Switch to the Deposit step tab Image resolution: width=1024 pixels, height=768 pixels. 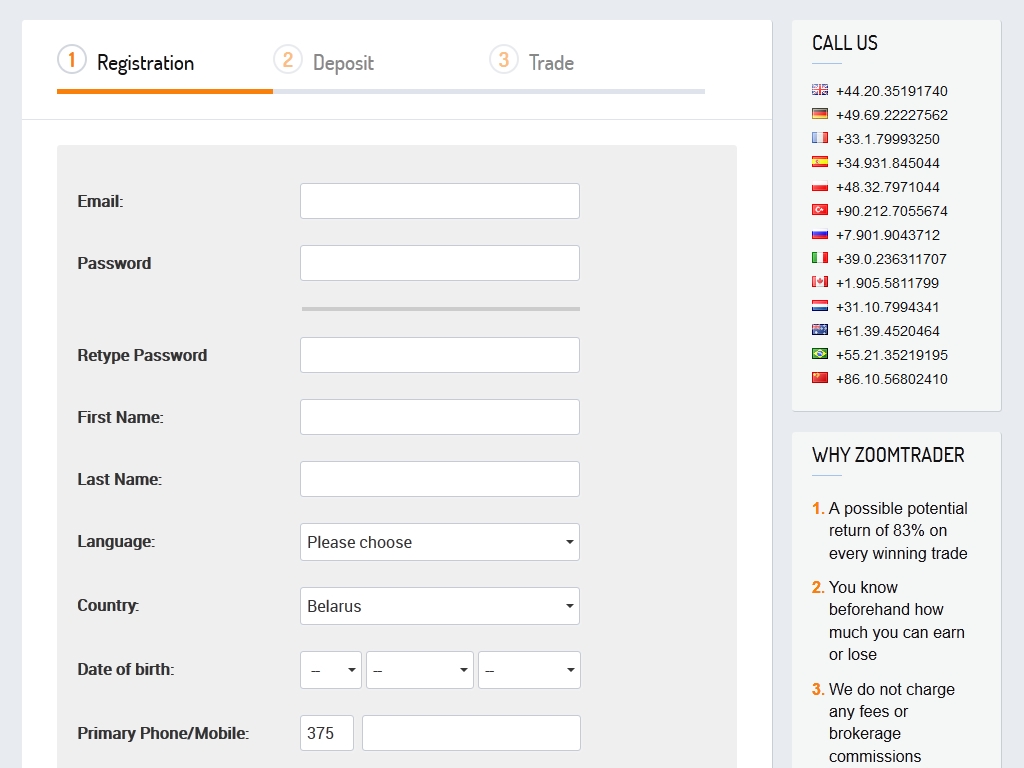tap(343, 63)
